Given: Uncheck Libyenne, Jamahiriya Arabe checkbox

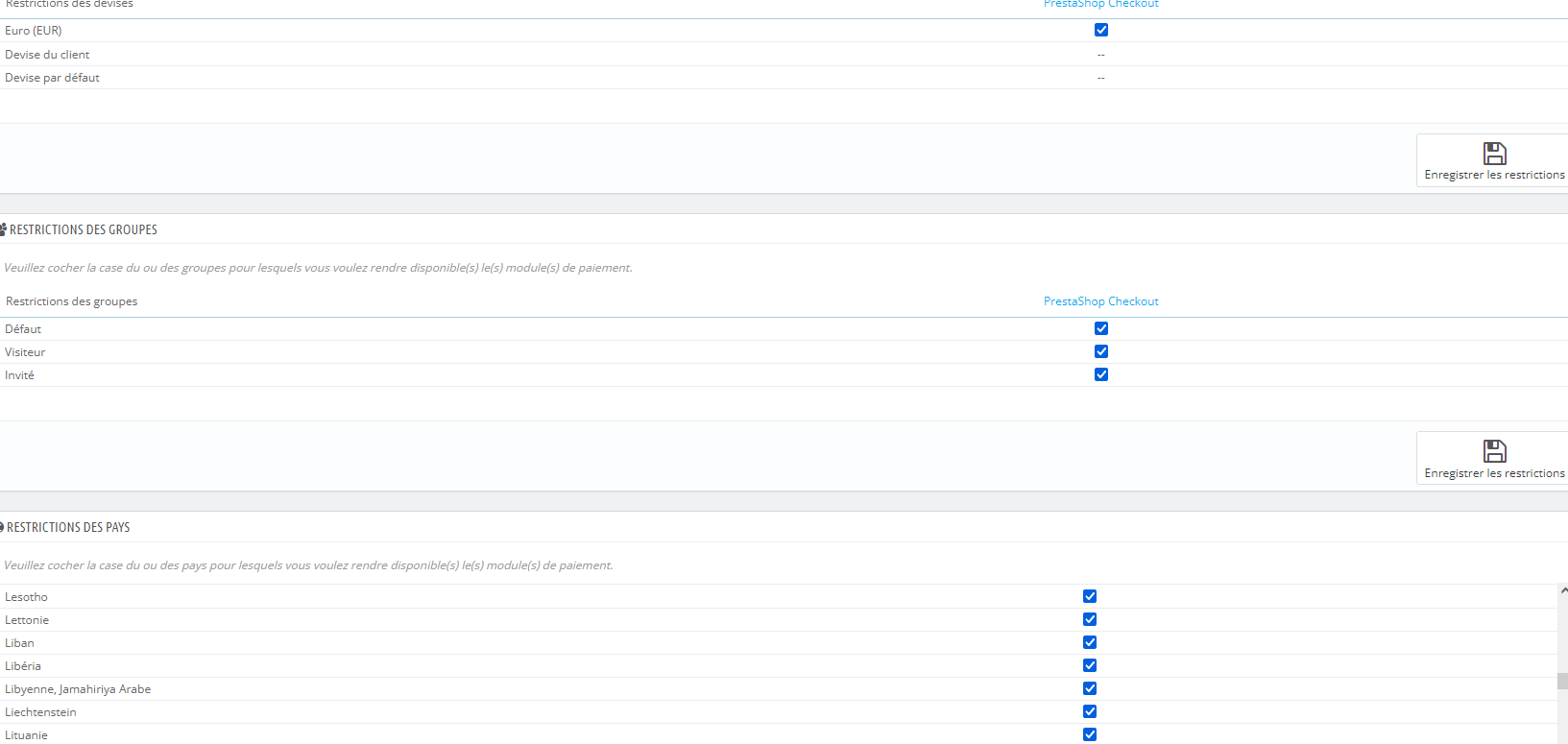Looking at the screenshot, I should 1090,688.
